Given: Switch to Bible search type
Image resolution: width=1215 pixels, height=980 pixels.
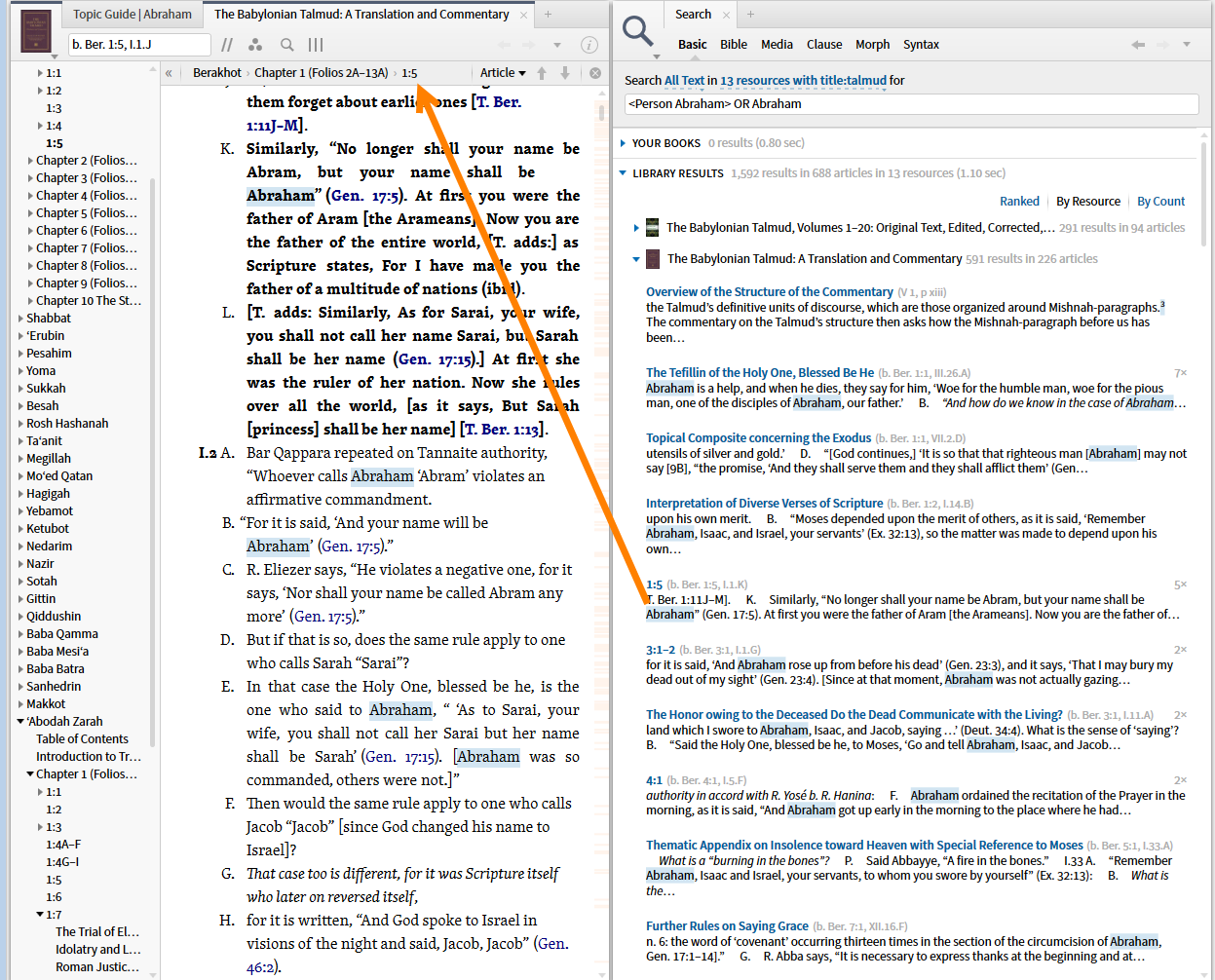Looking at the screenshot, I should 734,45.
